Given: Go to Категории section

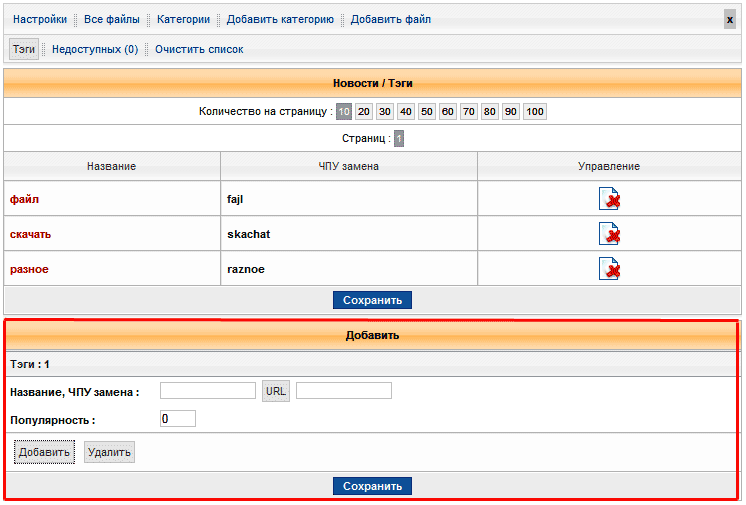Looking at the screenshot, I should [x=183, y=19].
